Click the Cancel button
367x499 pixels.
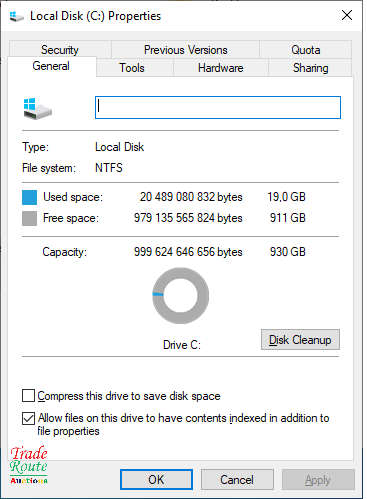point(237,480)
